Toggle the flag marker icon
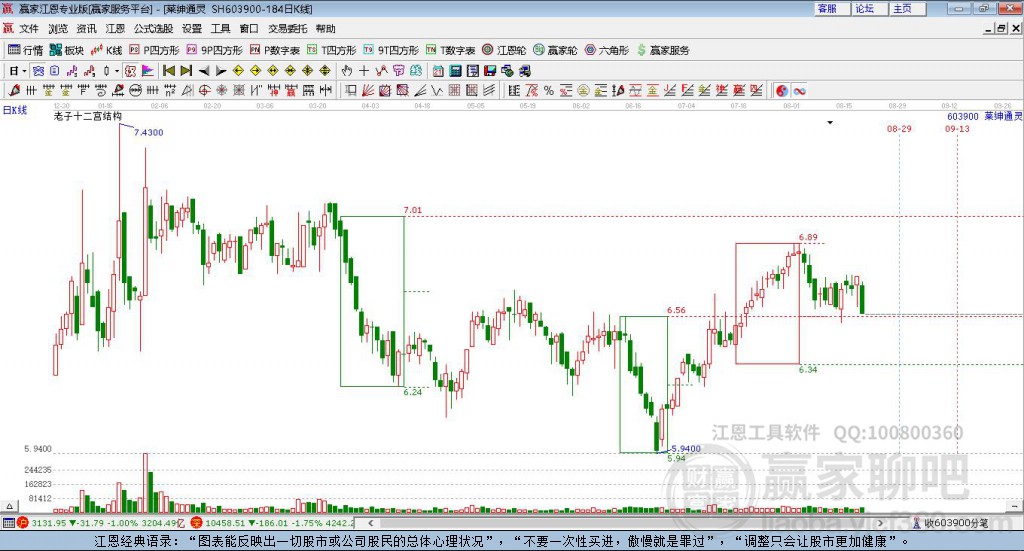The width and height of the screenshot is (1024, 551). (148, 71)
